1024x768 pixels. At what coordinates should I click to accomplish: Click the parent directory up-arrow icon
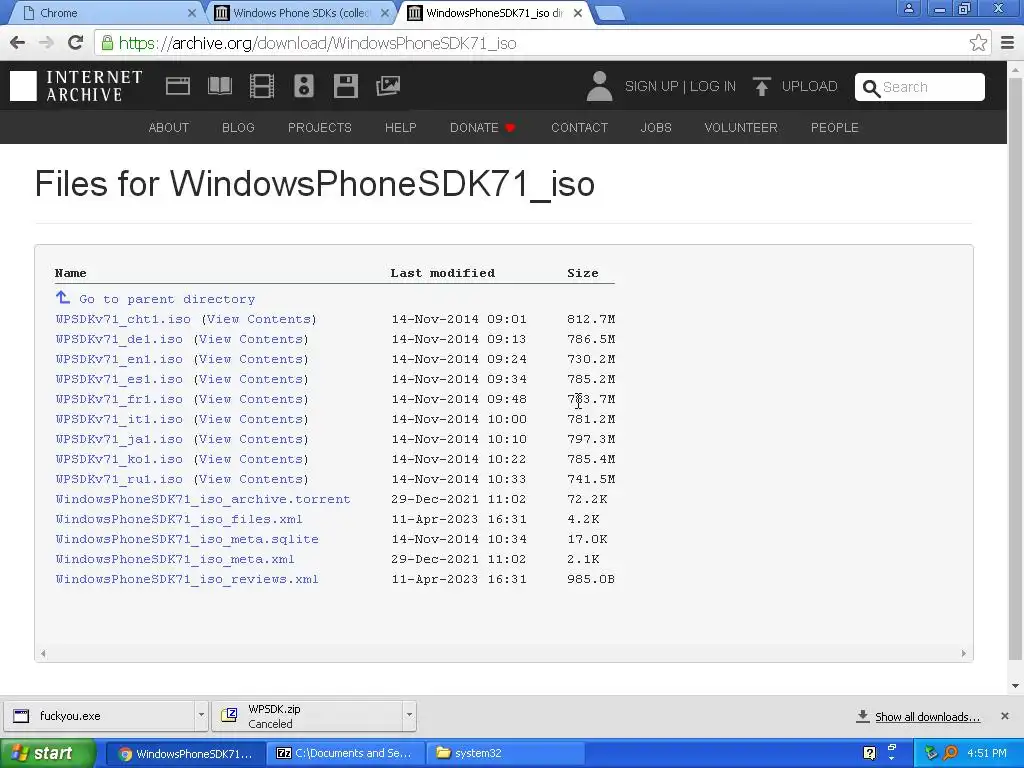[63, 298]
